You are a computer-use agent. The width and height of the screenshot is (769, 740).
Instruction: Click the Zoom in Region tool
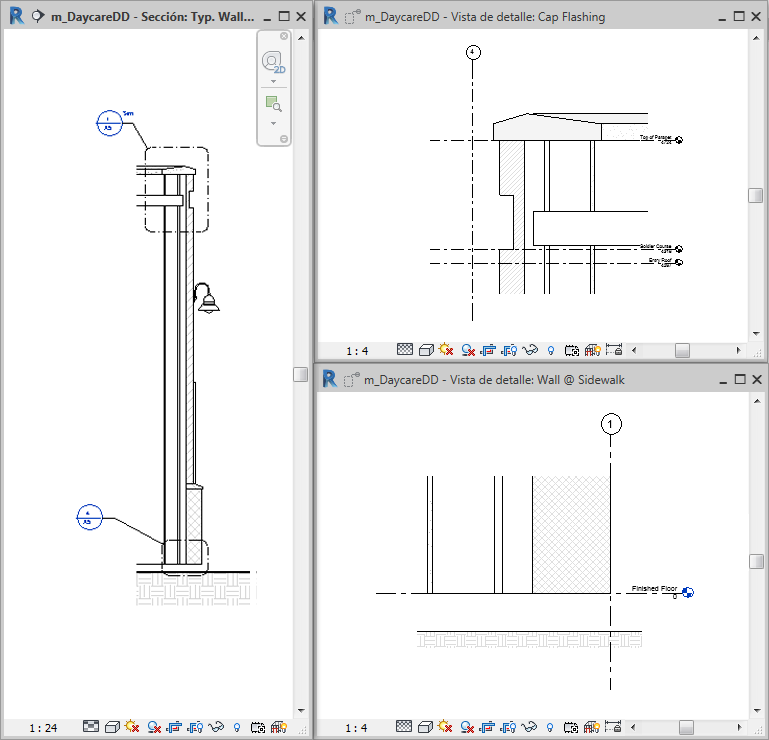click(x=273, y=103)
